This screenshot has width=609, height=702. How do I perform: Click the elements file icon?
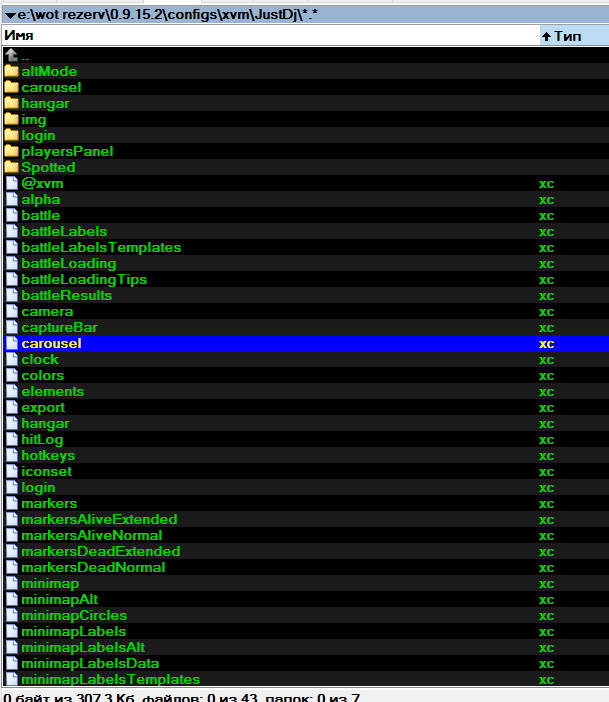click(x=12, y=391)
